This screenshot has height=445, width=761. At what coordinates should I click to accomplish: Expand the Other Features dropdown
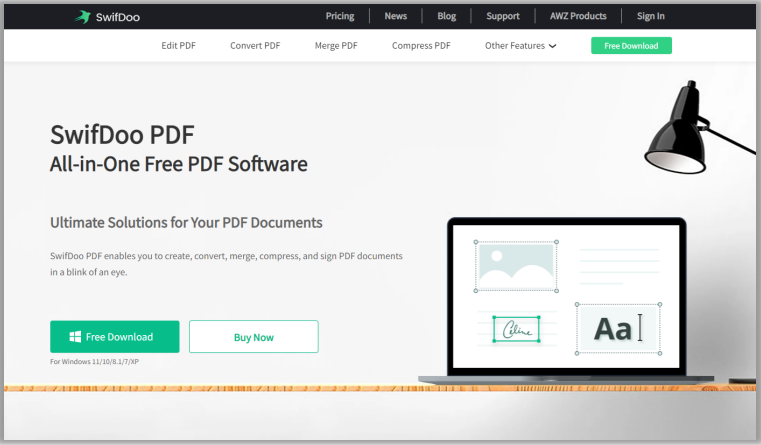pos(520,46)
